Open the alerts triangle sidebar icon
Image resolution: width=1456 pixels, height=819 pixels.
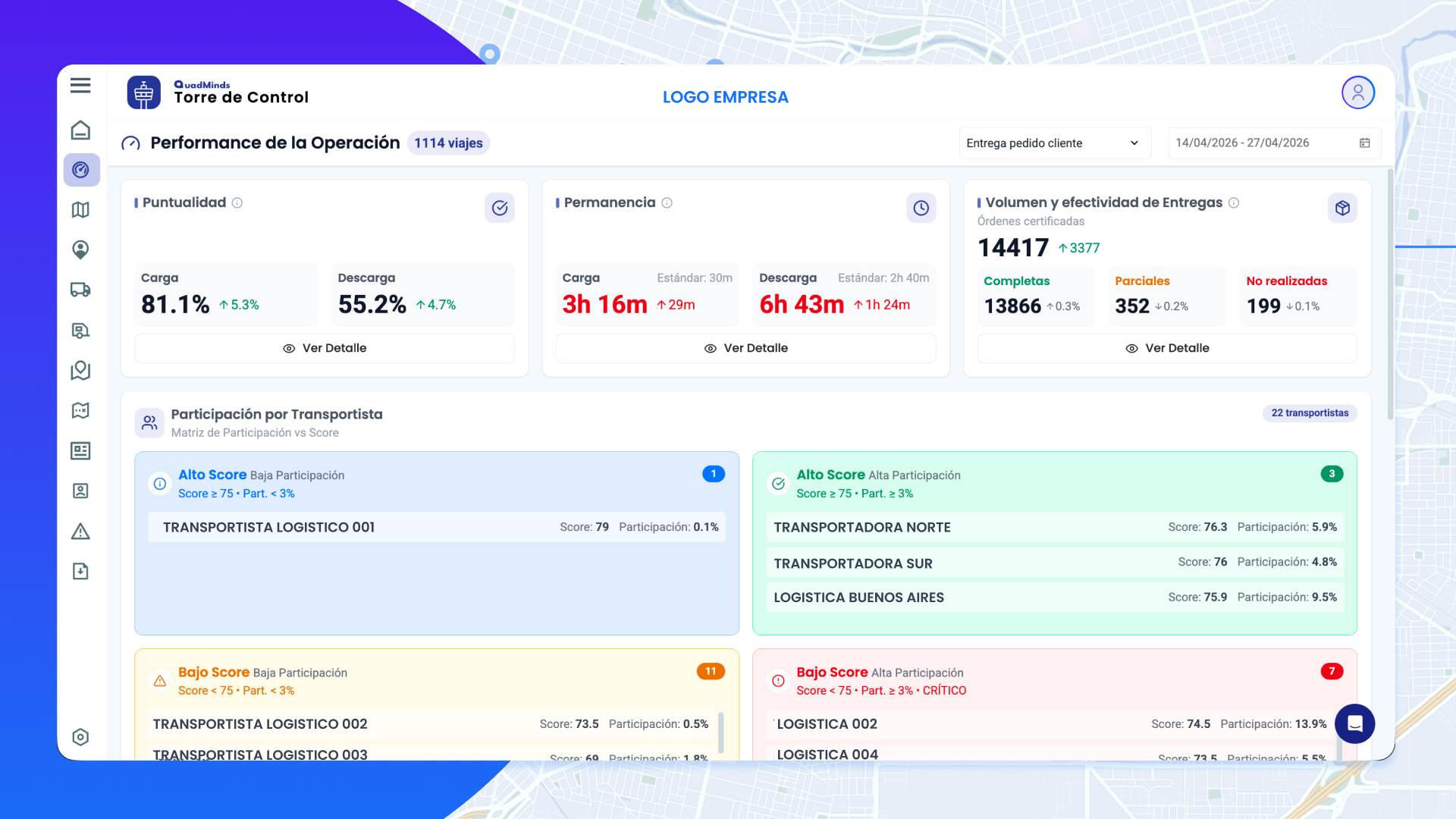[x=80, y=531]
